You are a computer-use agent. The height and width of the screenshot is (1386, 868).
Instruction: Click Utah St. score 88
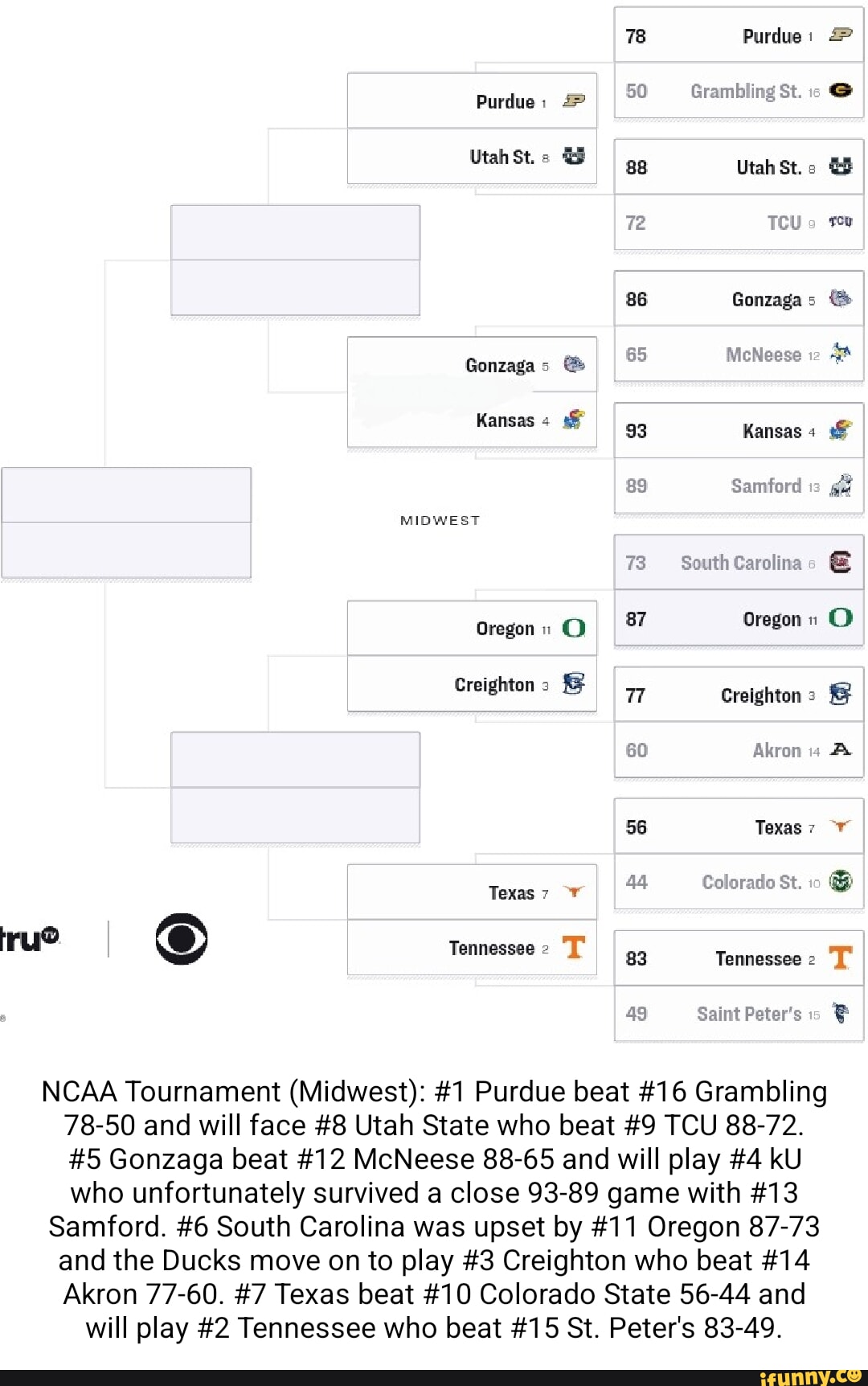pyautogui.click(x=637, y=167)
